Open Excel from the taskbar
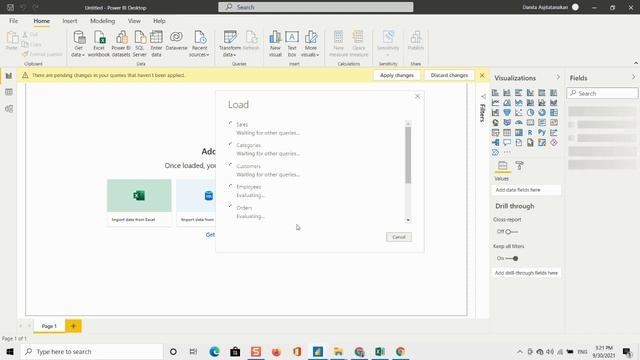 380,351
